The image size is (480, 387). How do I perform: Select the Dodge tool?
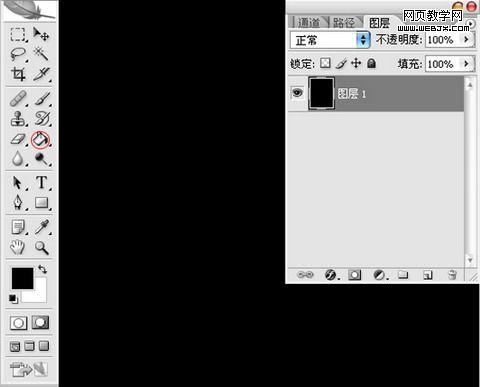[42, 159]
